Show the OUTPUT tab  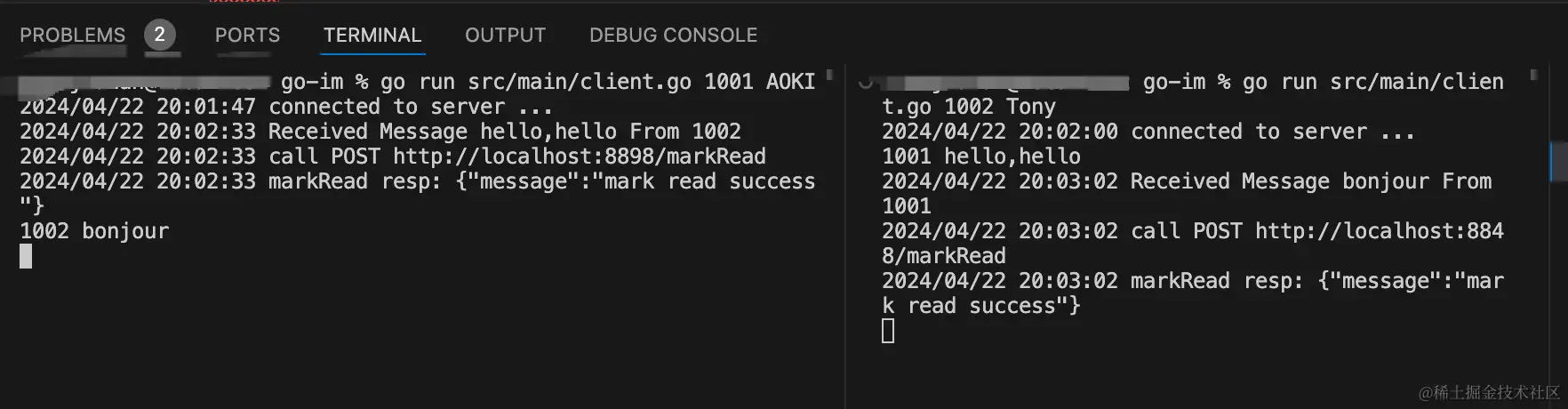(x=505, y=36)
